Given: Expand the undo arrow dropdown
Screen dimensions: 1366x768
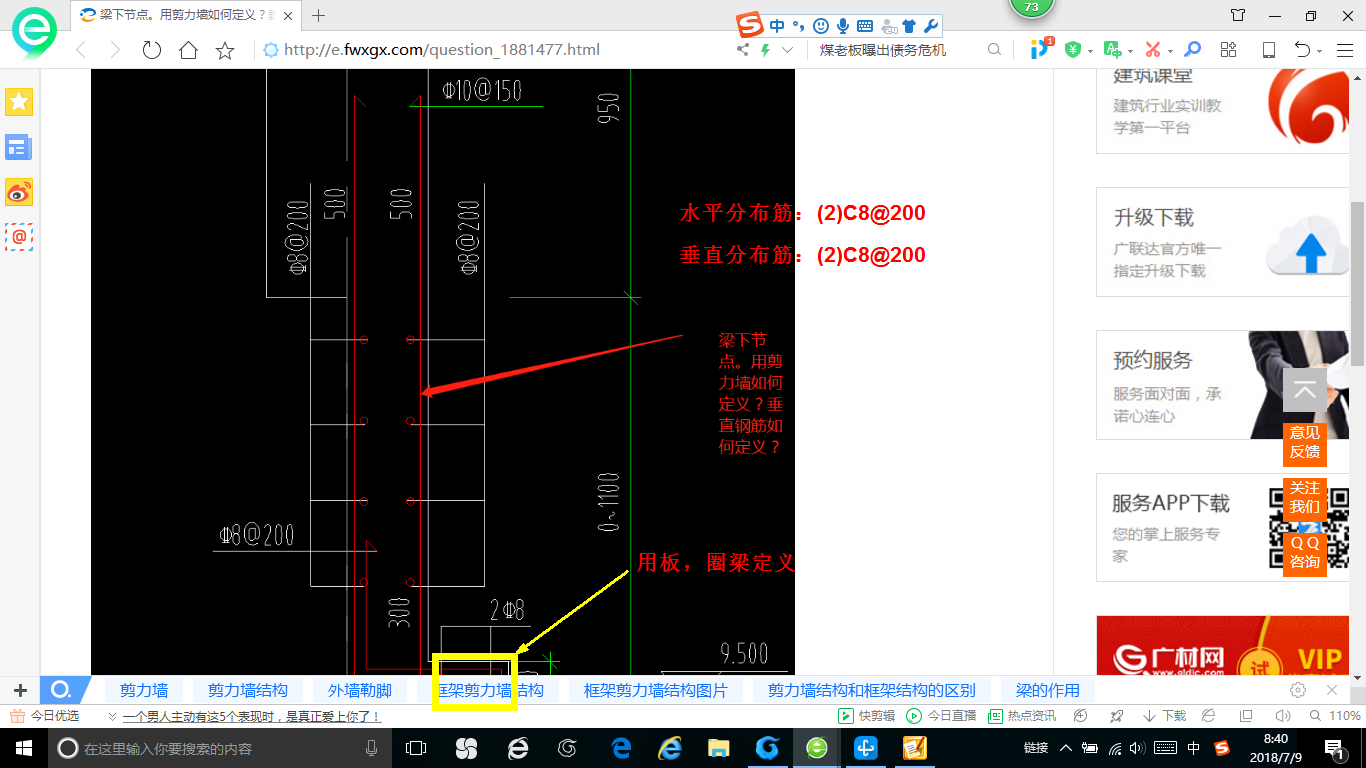Looking at the screenshot, I should pos(1319,51).
